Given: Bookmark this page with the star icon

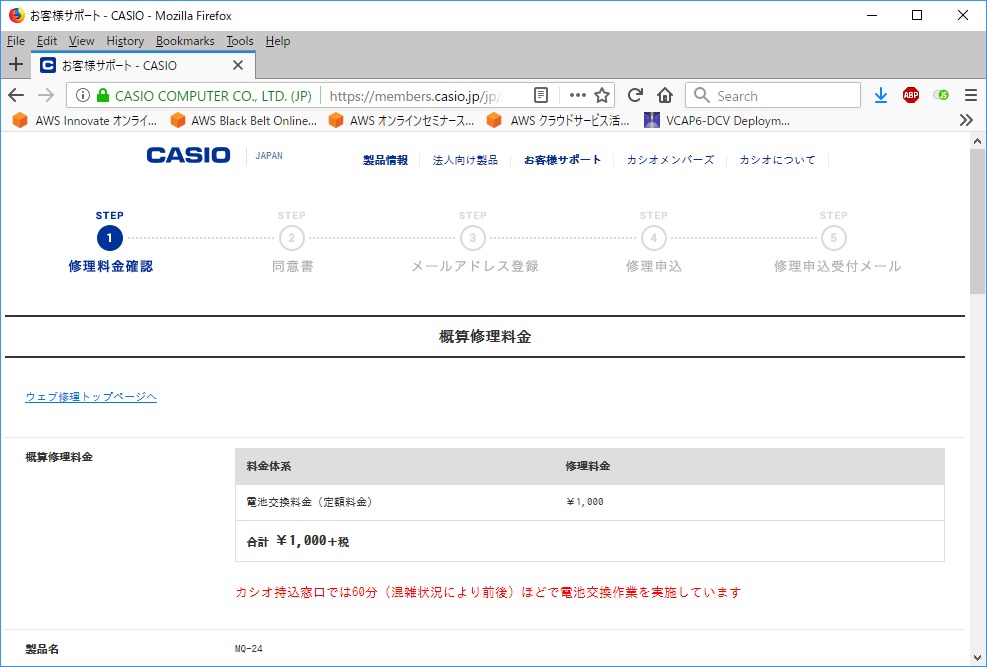Looking at the screenshot, I should click(602, 96).
